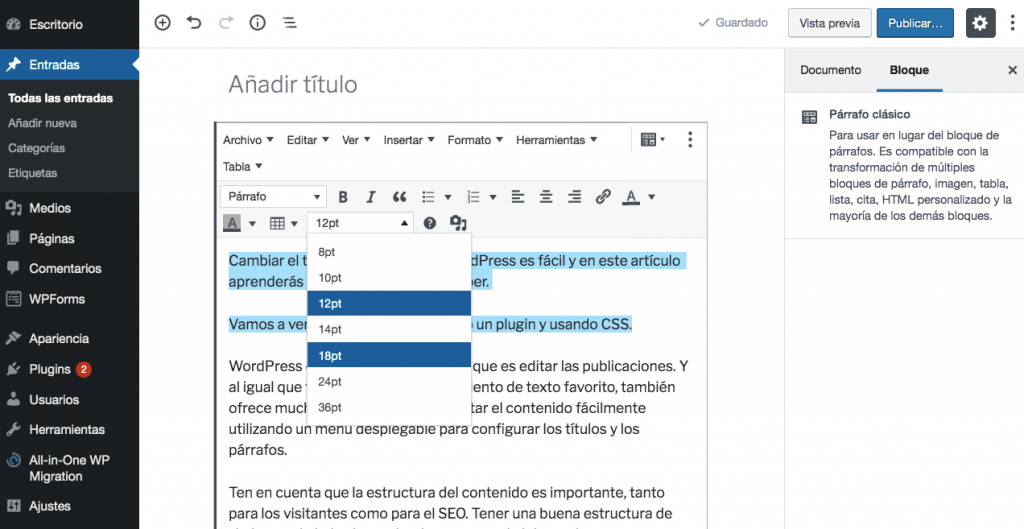Open settings gear icon
Image resolution: width=1024 pixels, height=529 pixels.
pyautogui.click(x=980, y=23)
